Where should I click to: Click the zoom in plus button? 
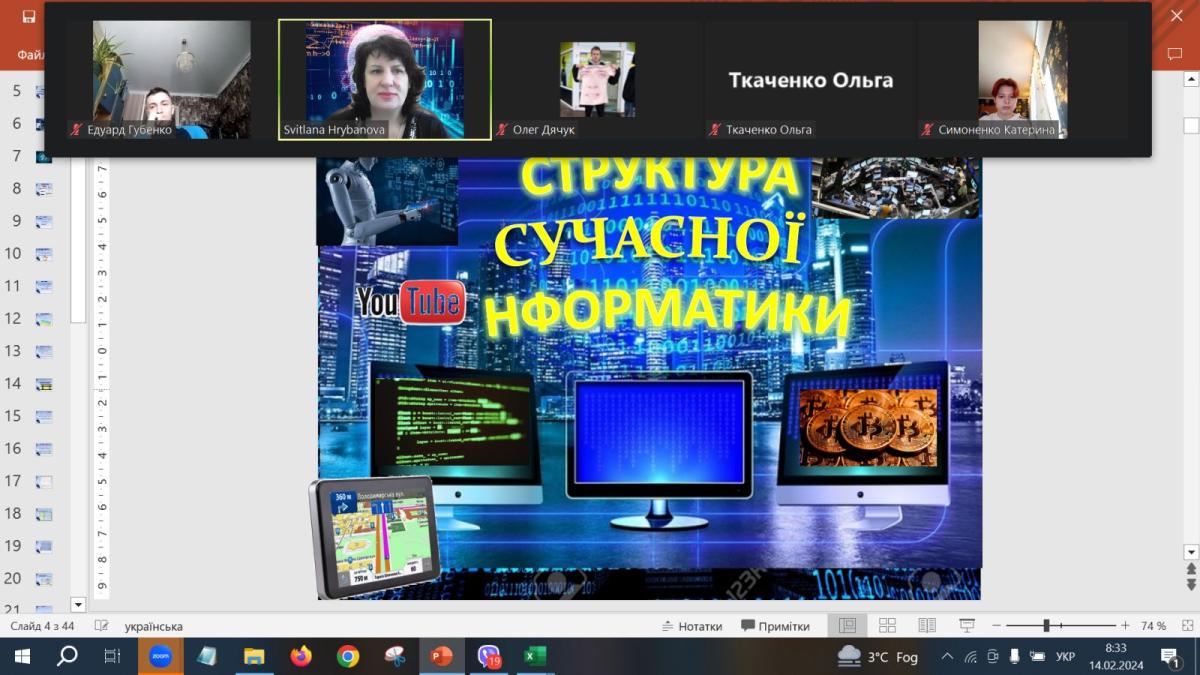point(1125,626)
